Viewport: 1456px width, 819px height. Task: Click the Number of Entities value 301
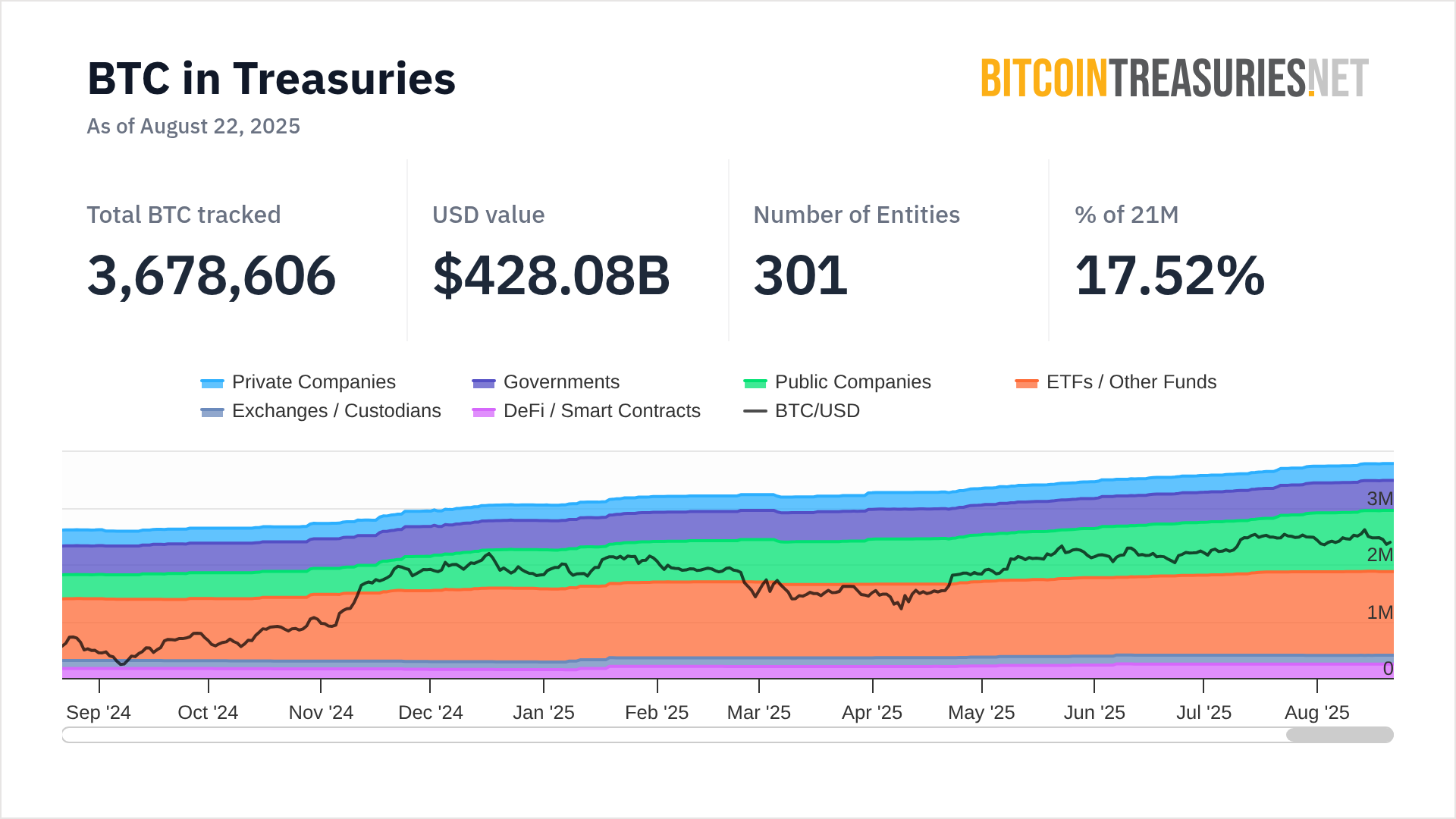point(800,275)
